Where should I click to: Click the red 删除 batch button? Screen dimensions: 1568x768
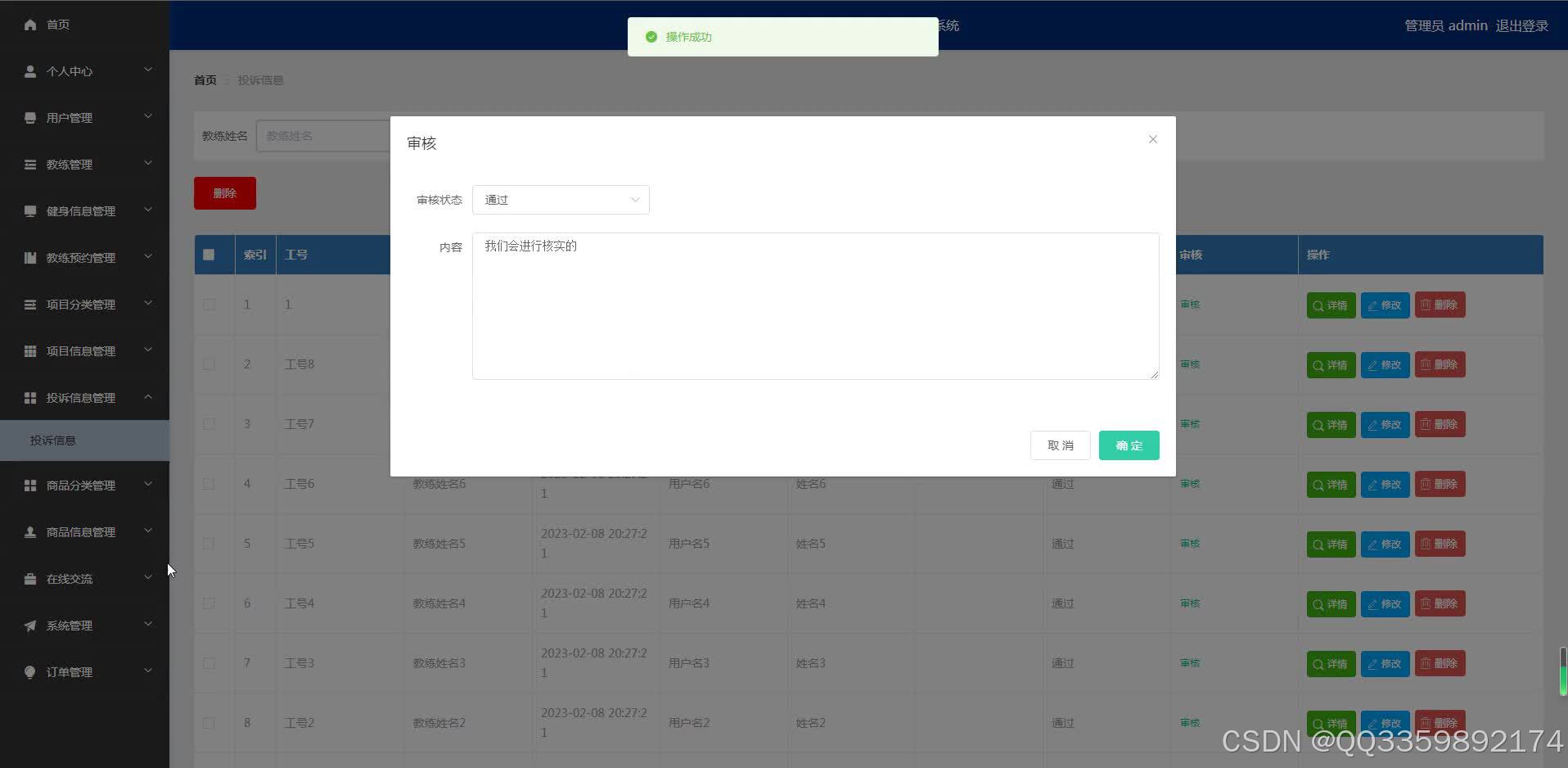(225, 193)
